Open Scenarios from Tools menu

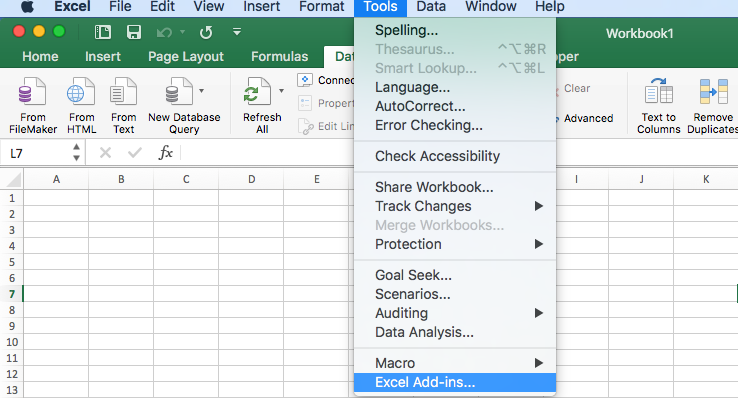455,295
